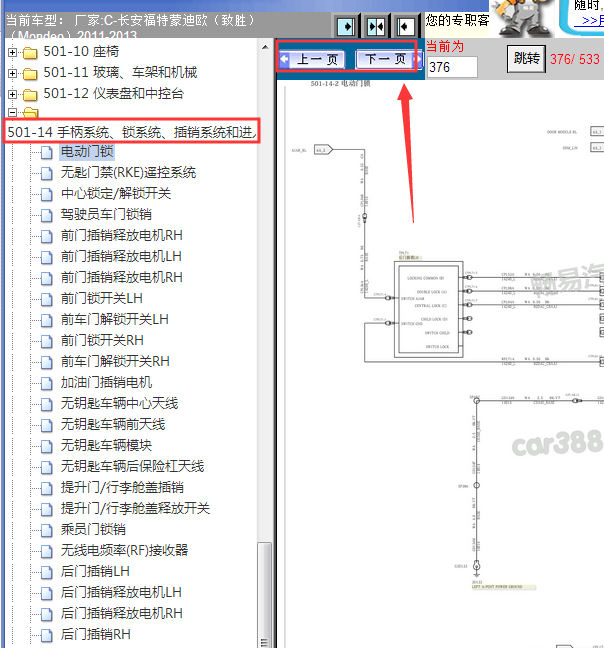Open 后门插销RH document
This screenshot has height=648, width=604.
tap(96, 634)
